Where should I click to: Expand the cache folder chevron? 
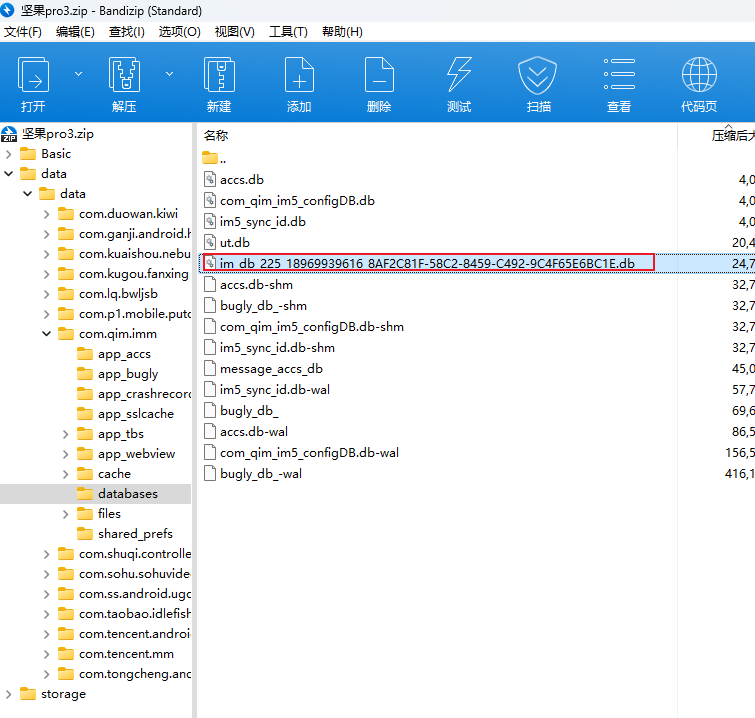click(65, 474)
